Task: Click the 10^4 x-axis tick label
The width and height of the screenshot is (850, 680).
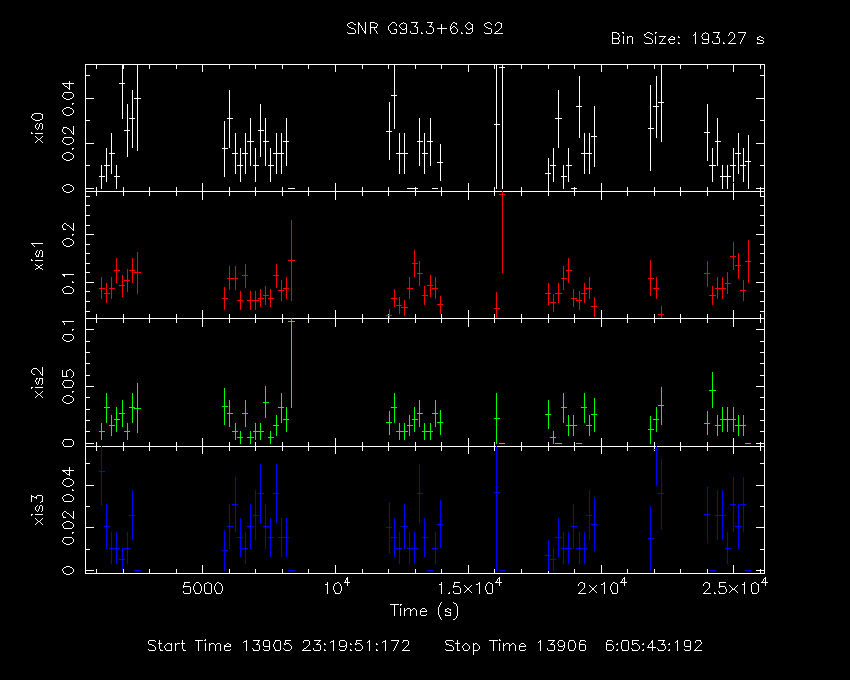Action: 336,587
